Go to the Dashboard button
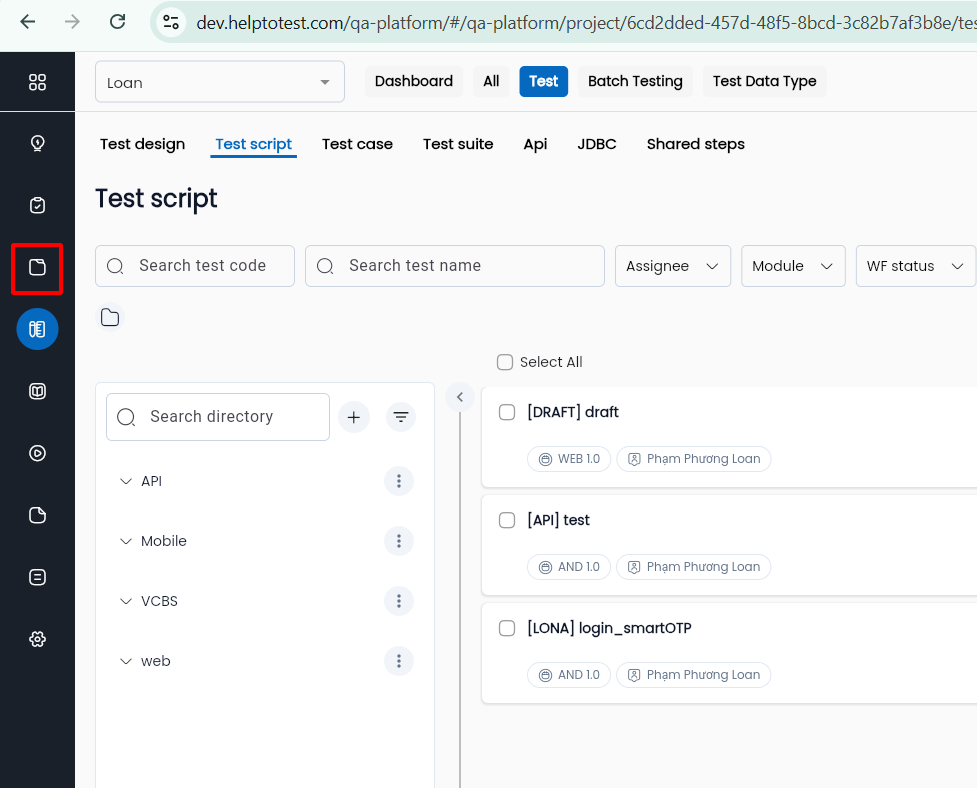The height and width of the screenshot is (788, 977). pos(413,81)
